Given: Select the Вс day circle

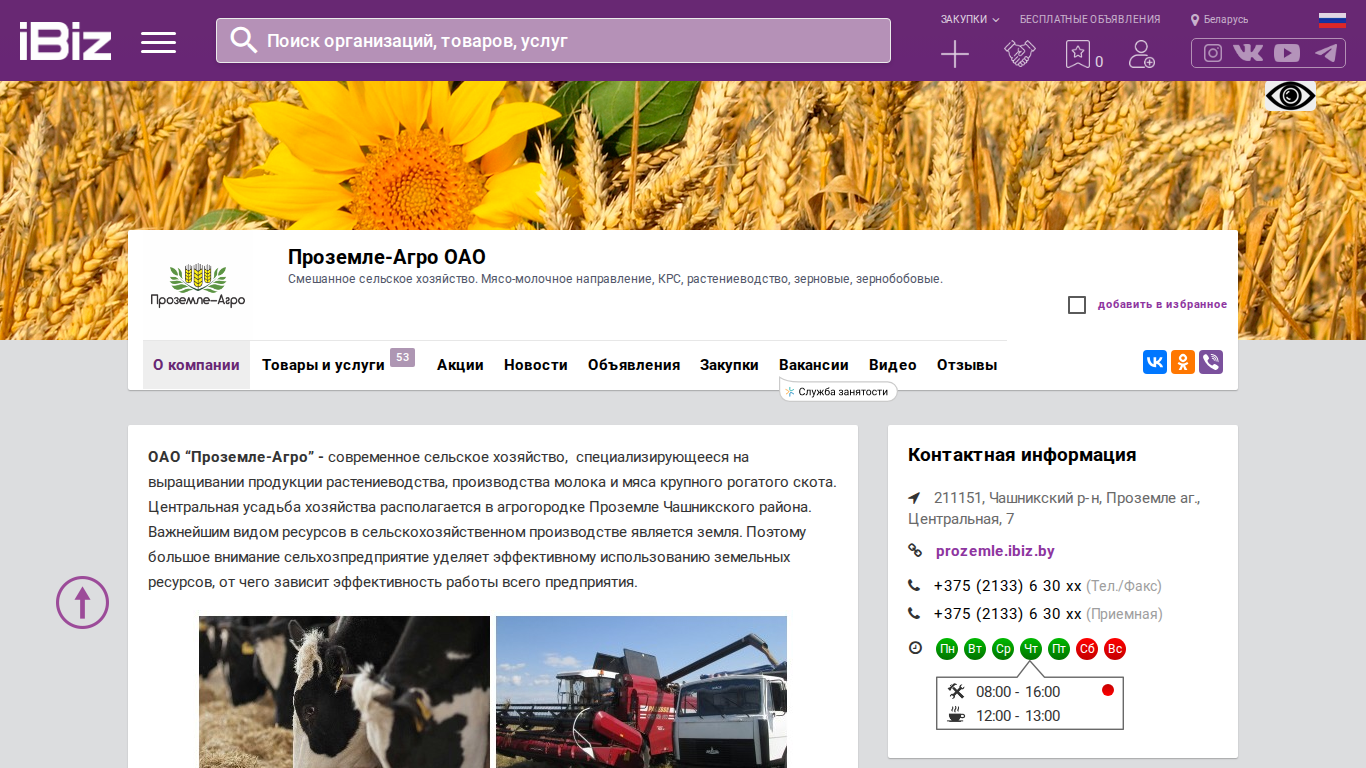Looking at the screenshot, I should (x=1115, y=649).
